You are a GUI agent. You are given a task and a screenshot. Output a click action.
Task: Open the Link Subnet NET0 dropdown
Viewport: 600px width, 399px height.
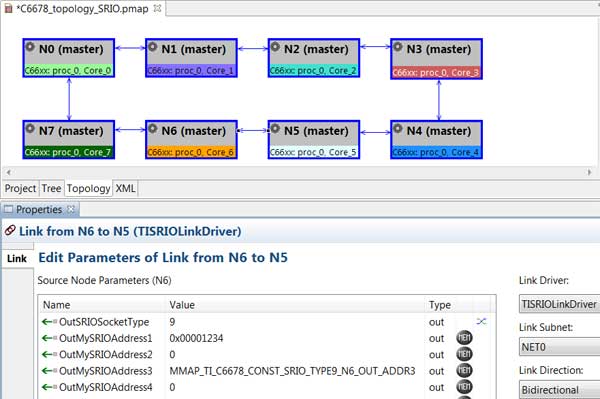(559, 347)
